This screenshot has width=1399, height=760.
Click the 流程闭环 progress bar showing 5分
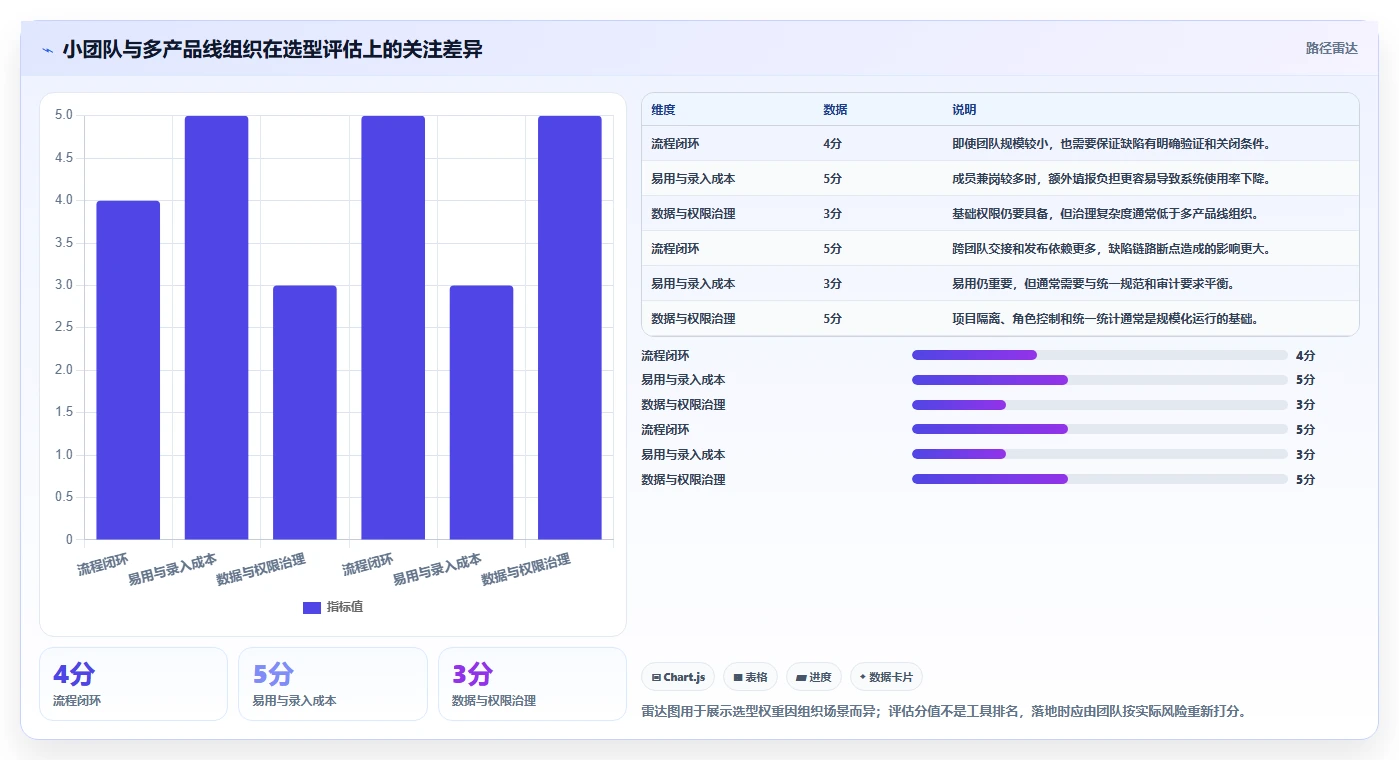[x=1100, y=429]
